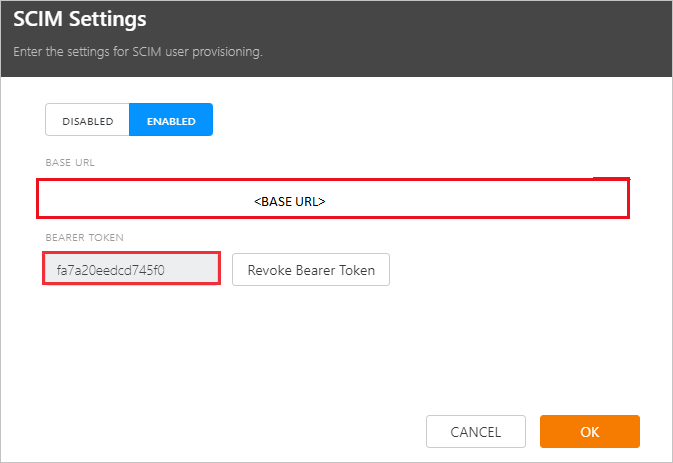Click the token value fa7a20eedcd745f0
The width and height of the screenshot is (673, 463).
coord(110,270)
